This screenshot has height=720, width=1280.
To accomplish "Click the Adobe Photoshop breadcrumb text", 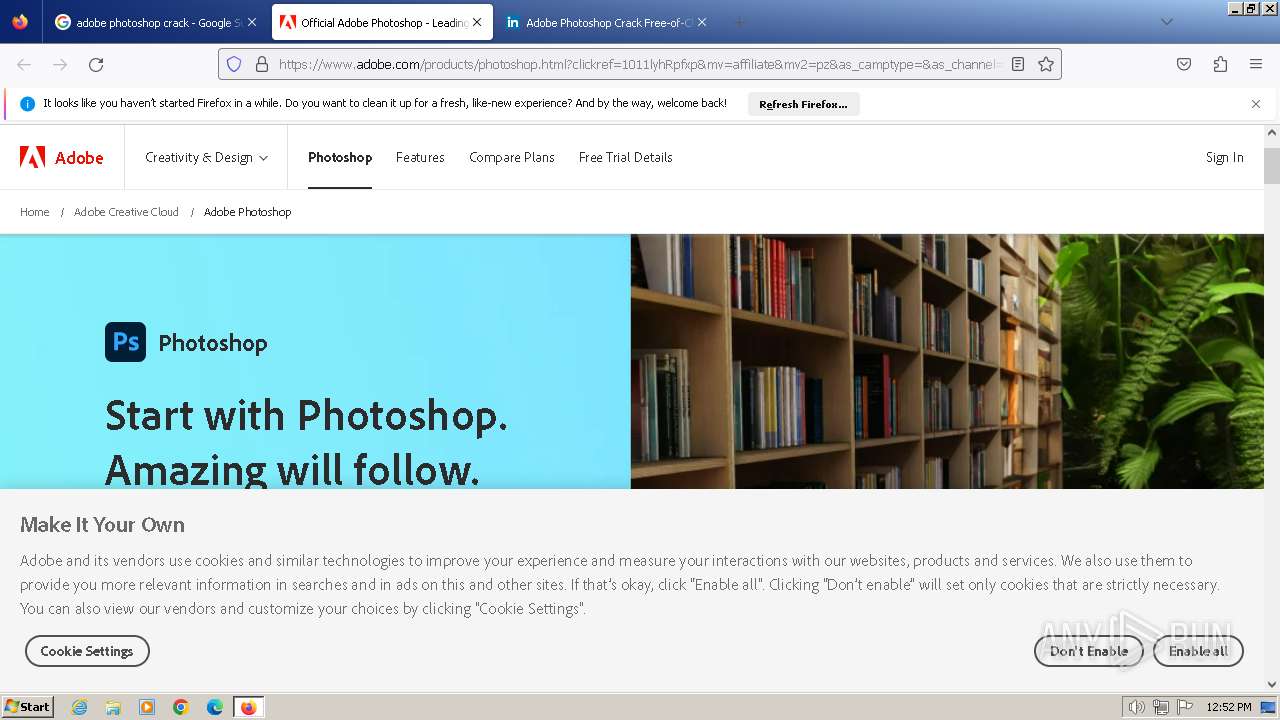I will 248,212.
